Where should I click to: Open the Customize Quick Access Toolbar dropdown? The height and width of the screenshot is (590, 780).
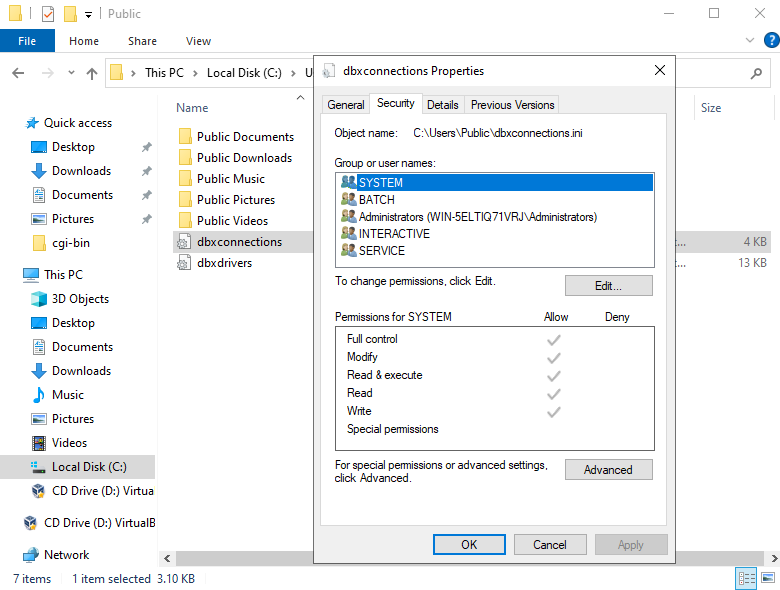point(89,14)
